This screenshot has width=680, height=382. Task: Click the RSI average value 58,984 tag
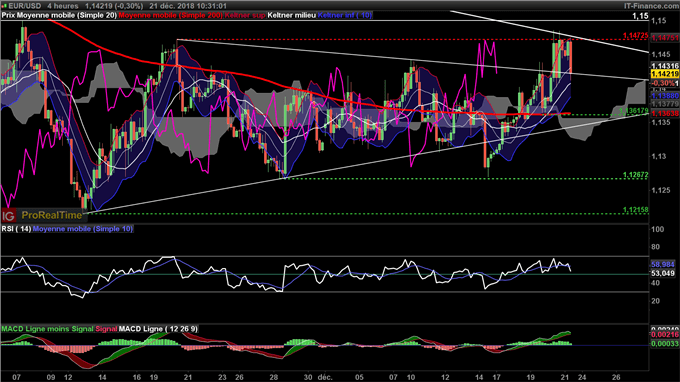663,264
